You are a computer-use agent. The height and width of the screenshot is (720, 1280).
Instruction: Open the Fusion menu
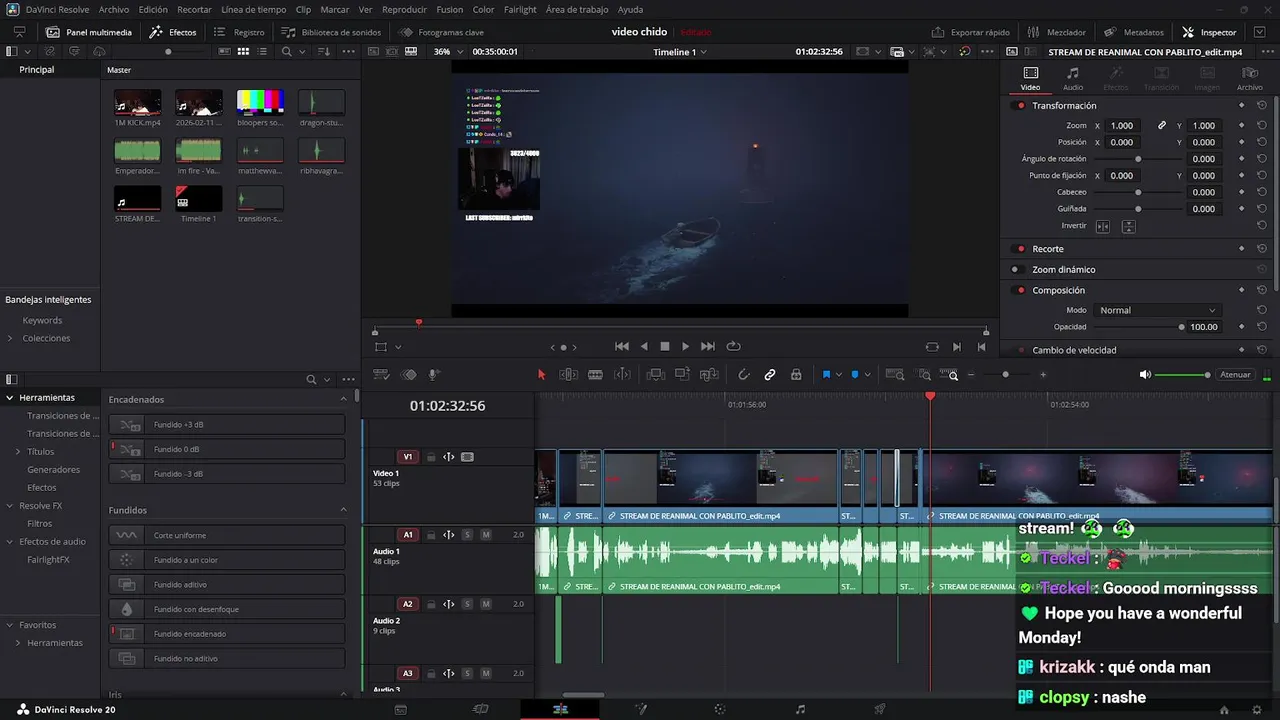pyautogui.click(x=449, y=9)
